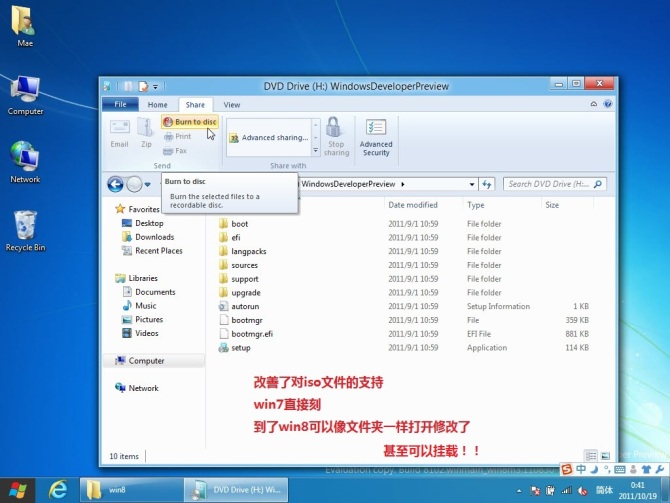The height and width of the screenshot is (503, 670).
Task: Click the search magnifier icon
Action: [598, 184]
